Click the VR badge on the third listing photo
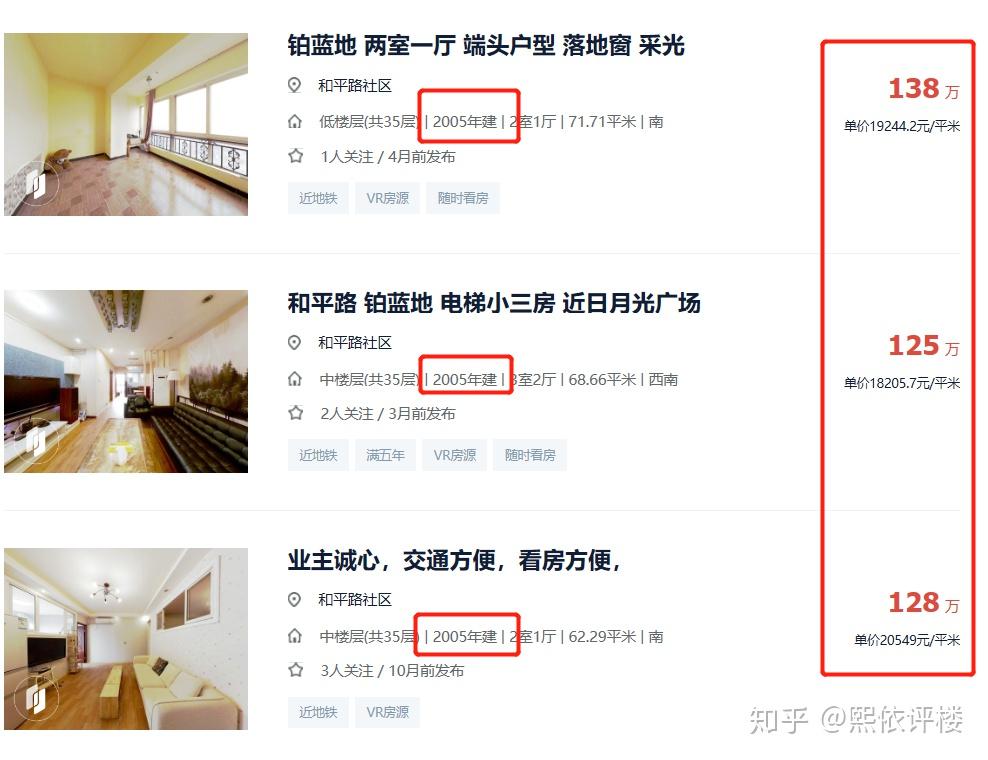 click(x=38, y=698)
